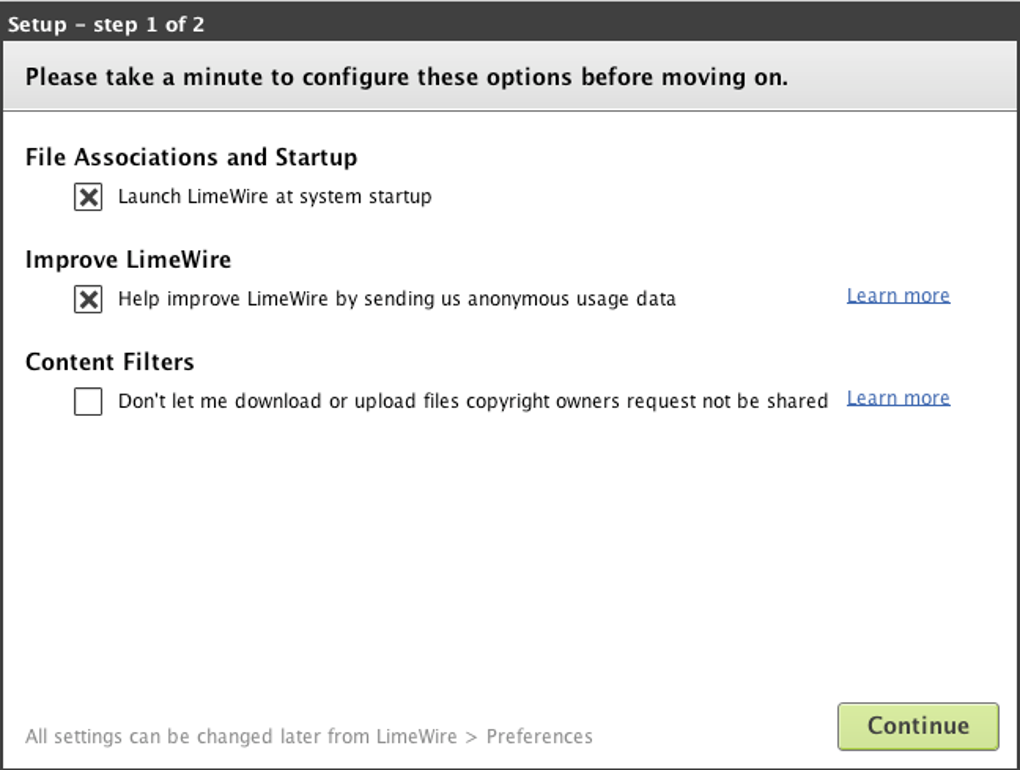Click the File Associations and Startup heading
This screenshot has height=770, width=1020.
pyautogui.click(x=191, y=158)
